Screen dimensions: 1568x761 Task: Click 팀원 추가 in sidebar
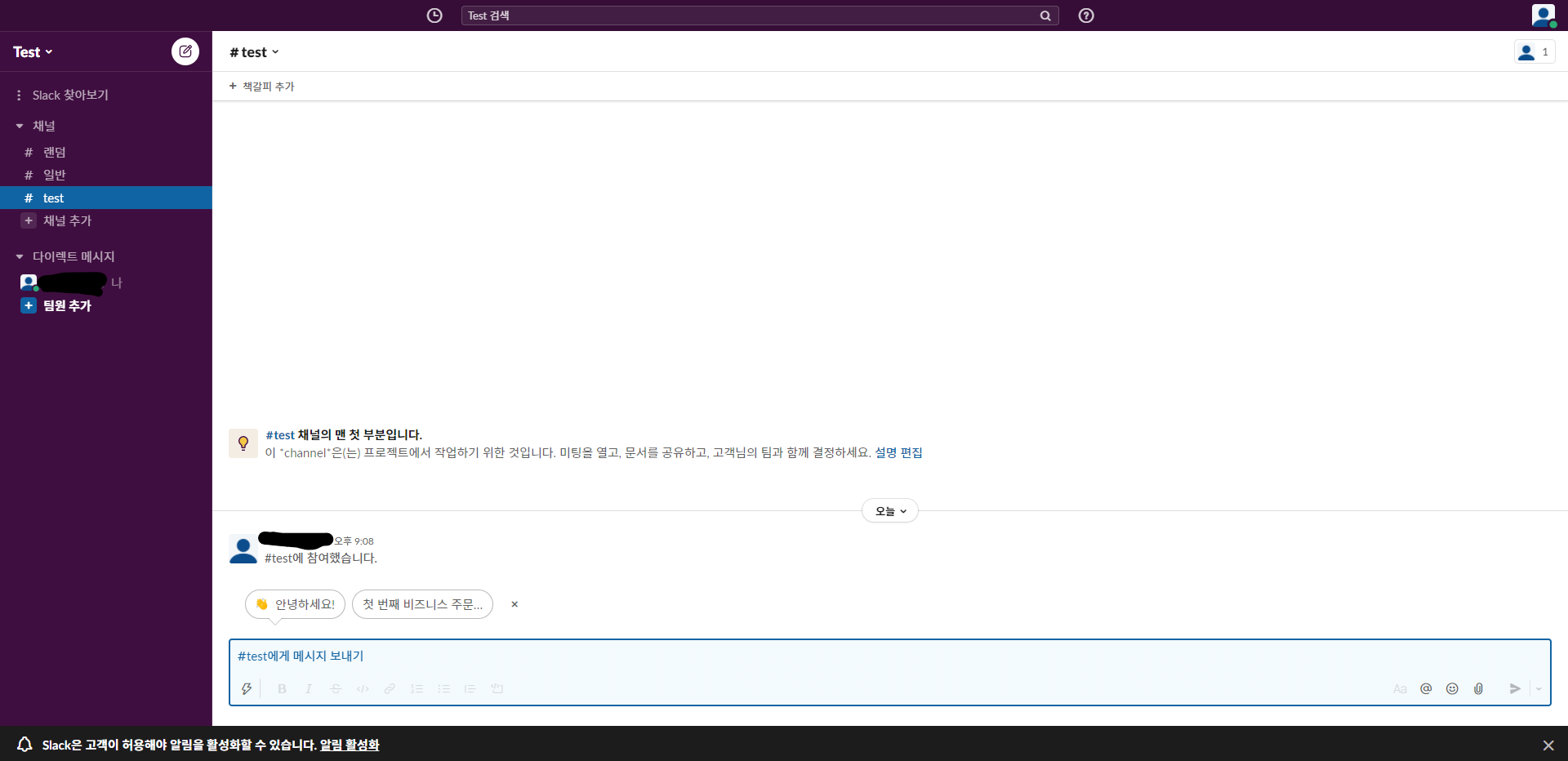[x=68, y=305]
